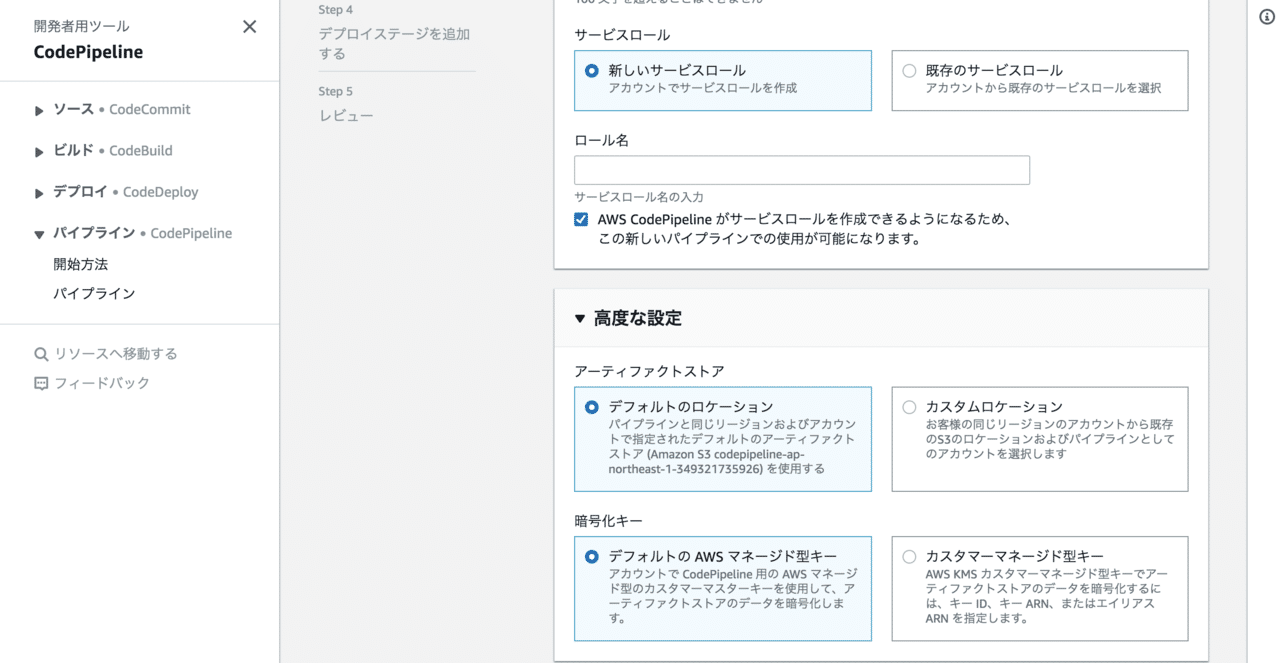Select 新しいサービスロール radio button
Image resolution: width=1280 pixels, height=663 pixels.
591,71
